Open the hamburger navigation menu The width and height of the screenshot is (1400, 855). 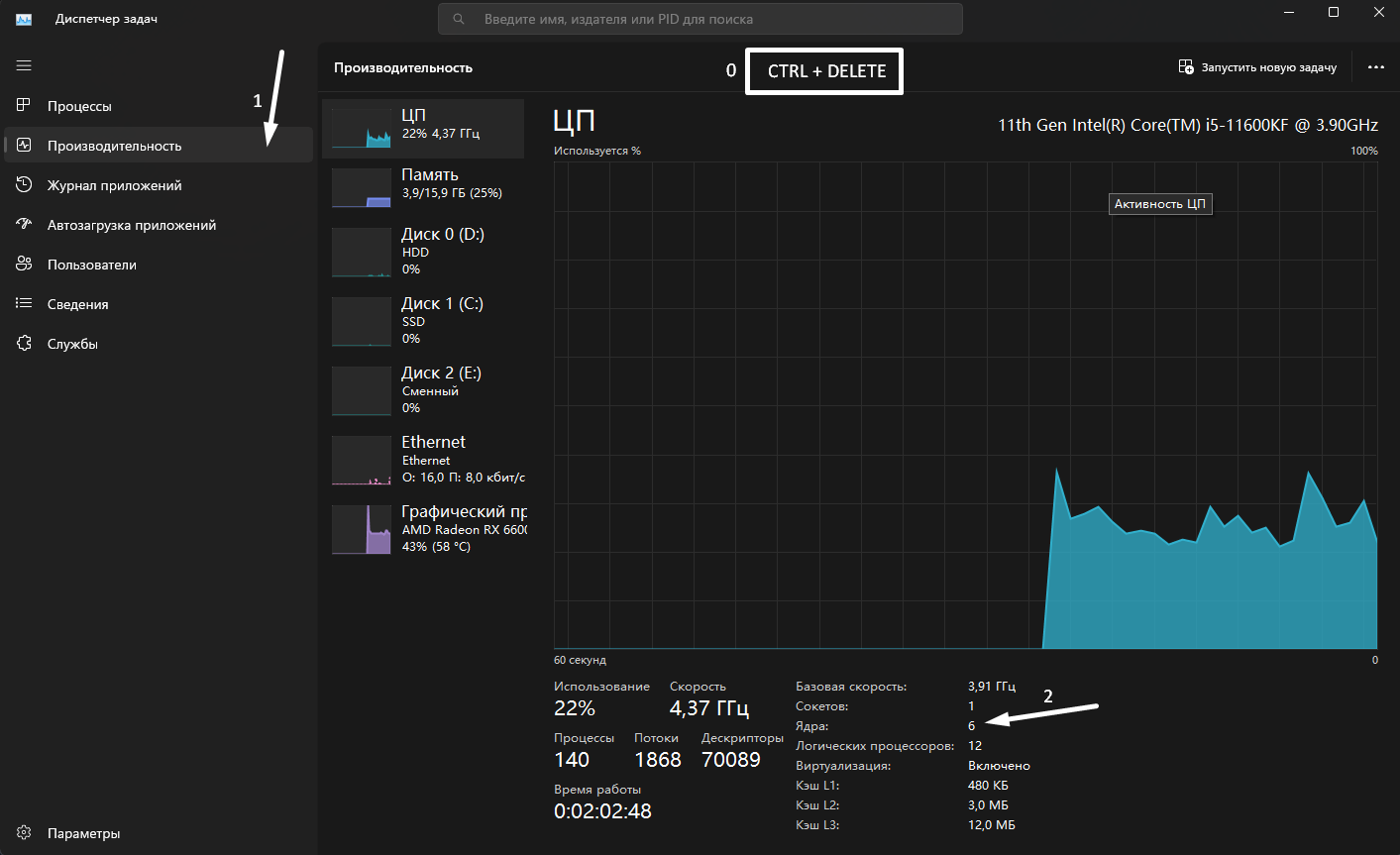[24, 65]
